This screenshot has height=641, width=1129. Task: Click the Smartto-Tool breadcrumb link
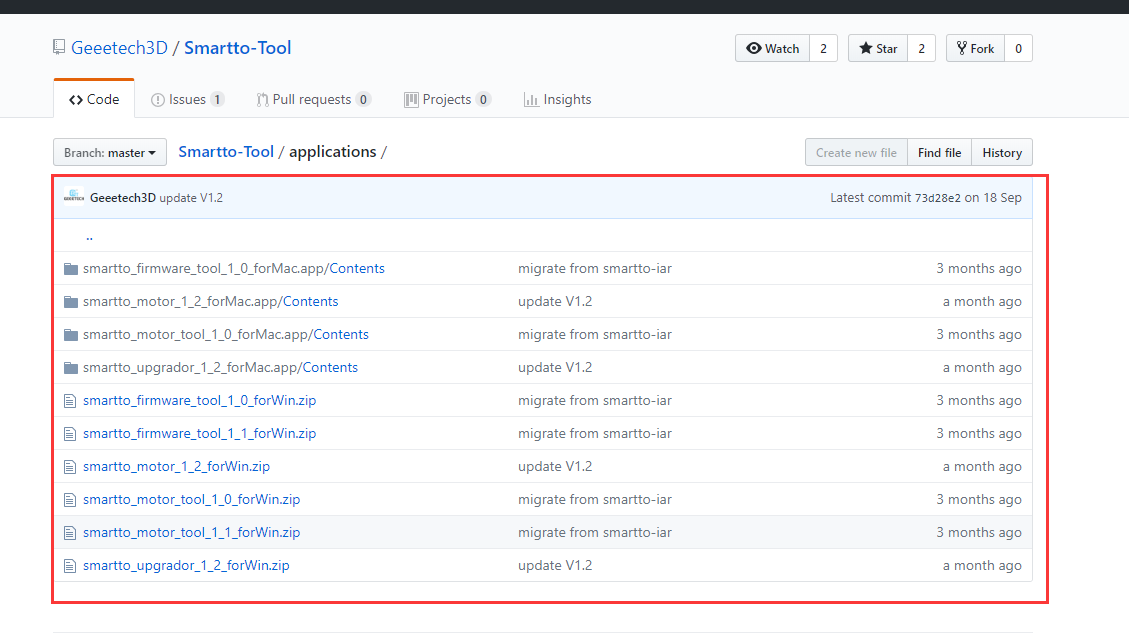pos(226,152)
